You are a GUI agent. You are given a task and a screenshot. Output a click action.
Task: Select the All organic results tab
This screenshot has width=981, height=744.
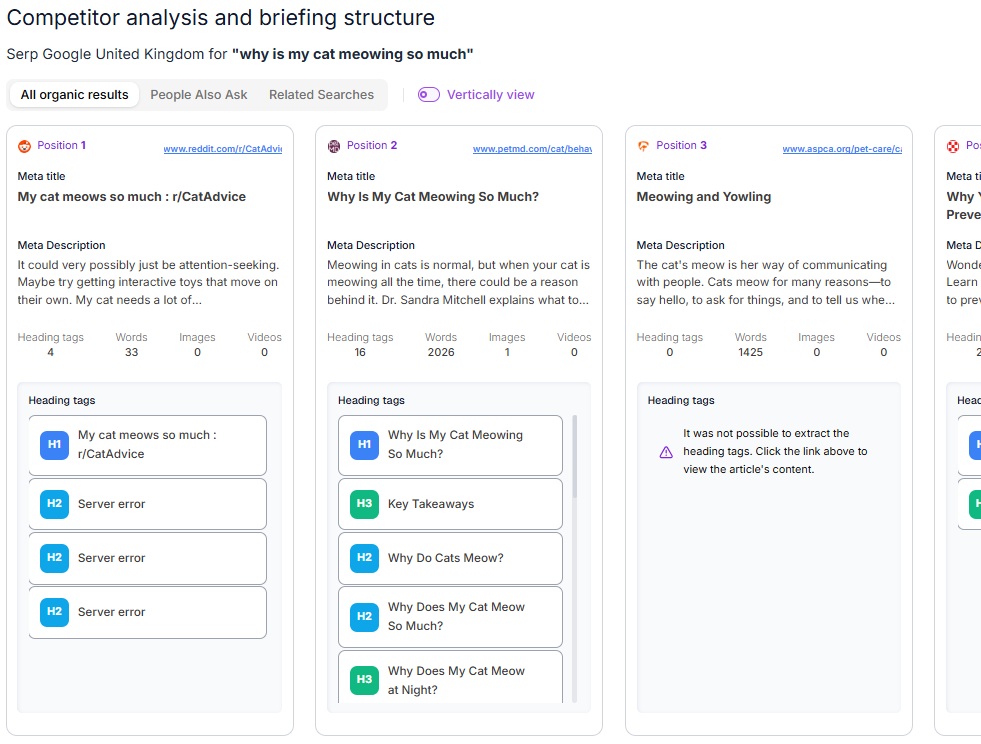tap(73, 93)
